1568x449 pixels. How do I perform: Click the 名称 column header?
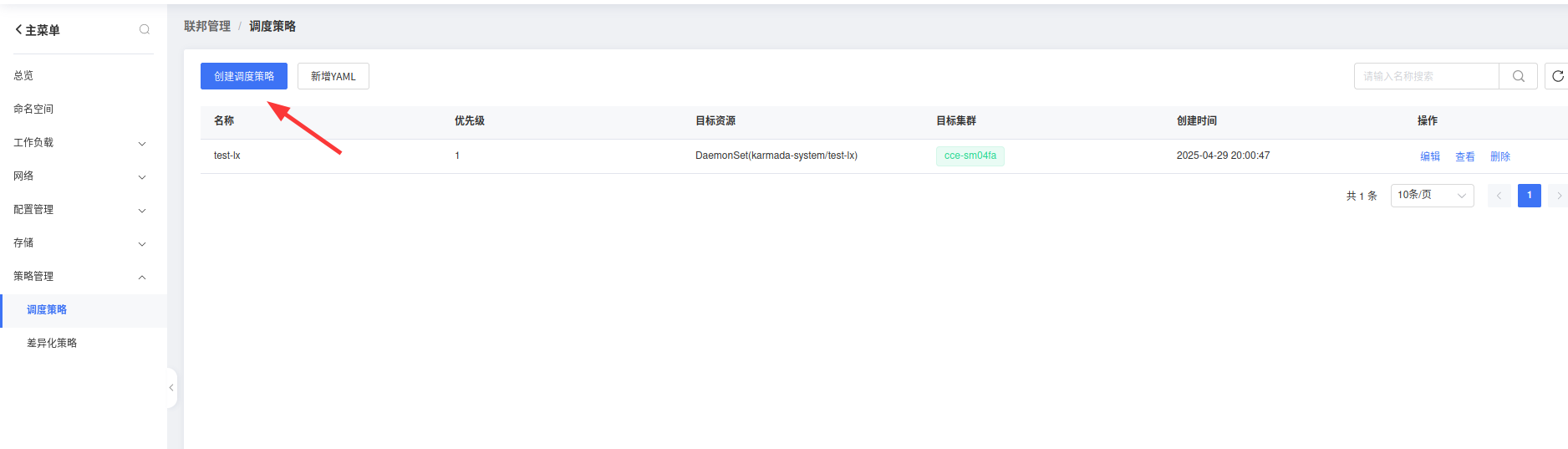[x=224, y=120]
